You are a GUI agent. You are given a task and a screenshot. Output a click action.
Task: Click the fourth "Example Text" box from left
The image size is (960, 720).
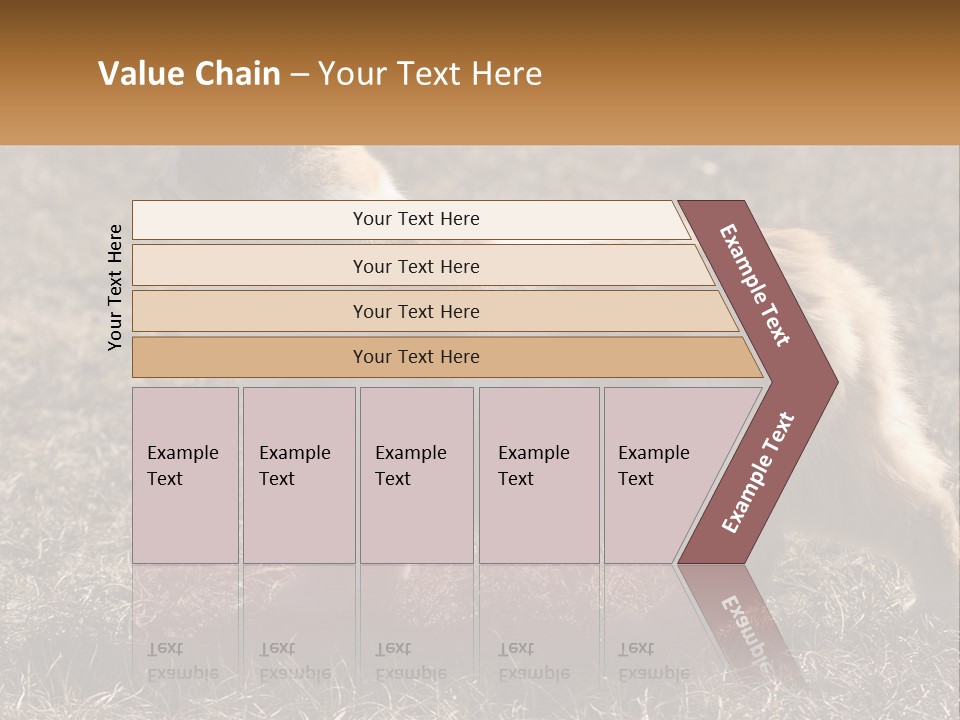pos(539,475)
